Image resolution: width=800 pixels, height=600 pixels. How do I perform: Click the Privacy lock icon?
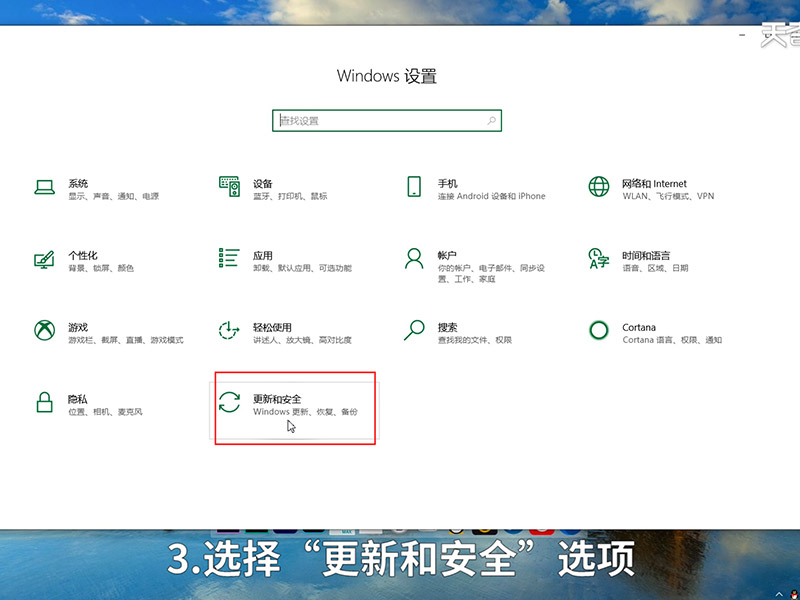(x=44, y=402)
